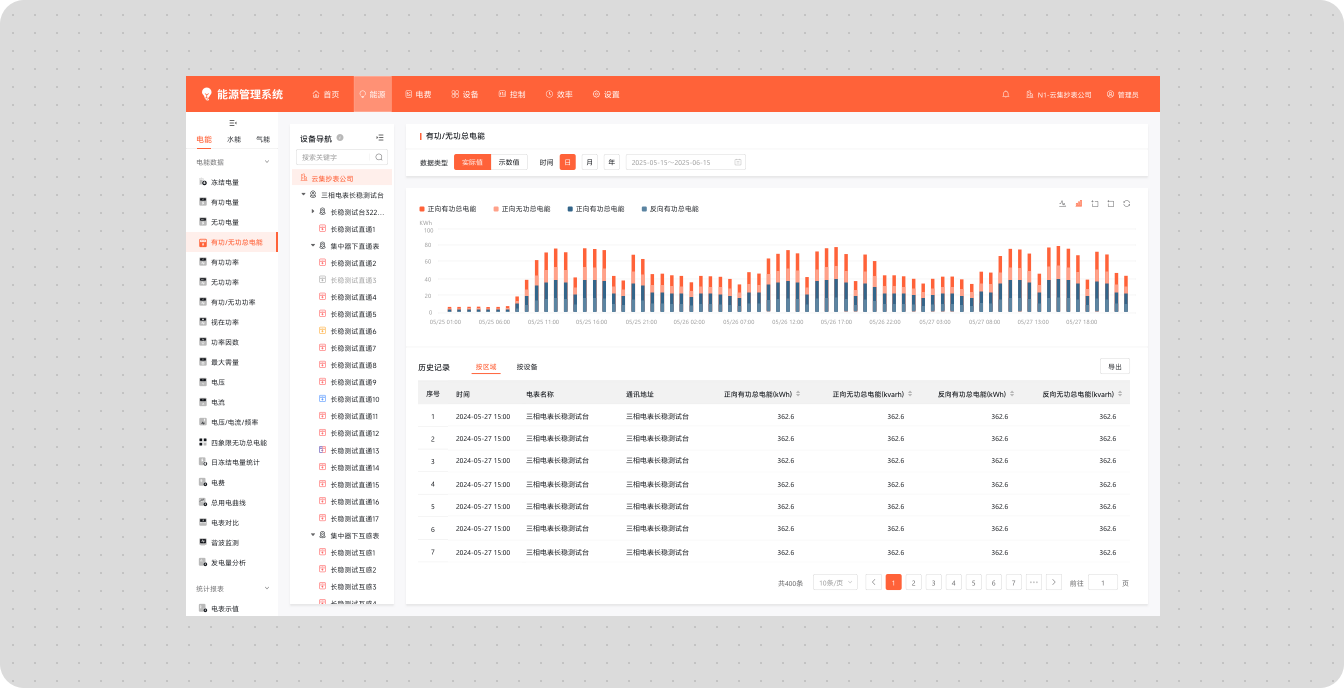Select 月 time granularity option
The width and height of the screenshot is (1344, 688).
tap(590, 162)
